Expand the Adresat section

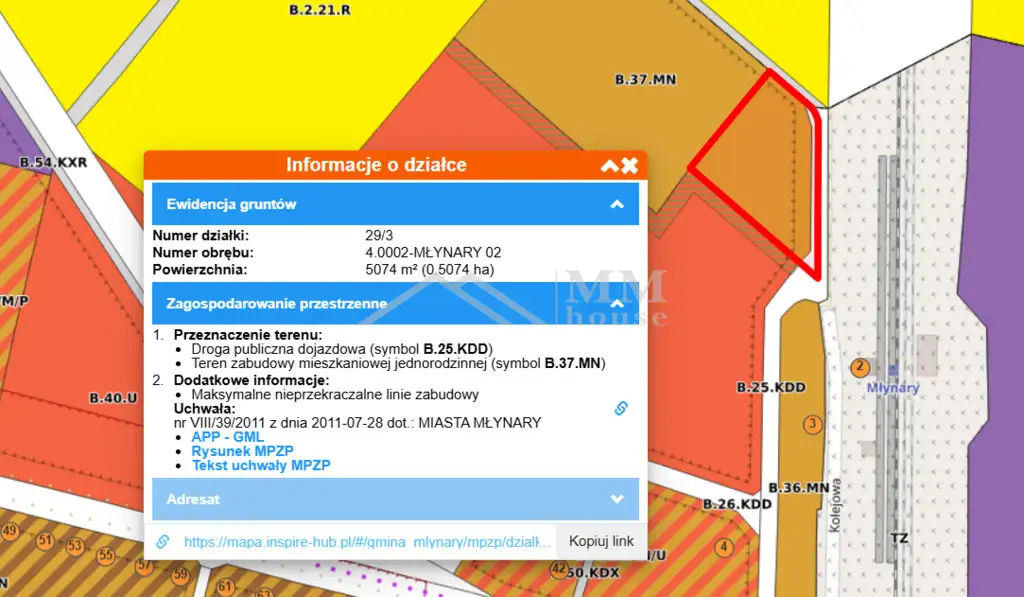click(x=617, y=498)
